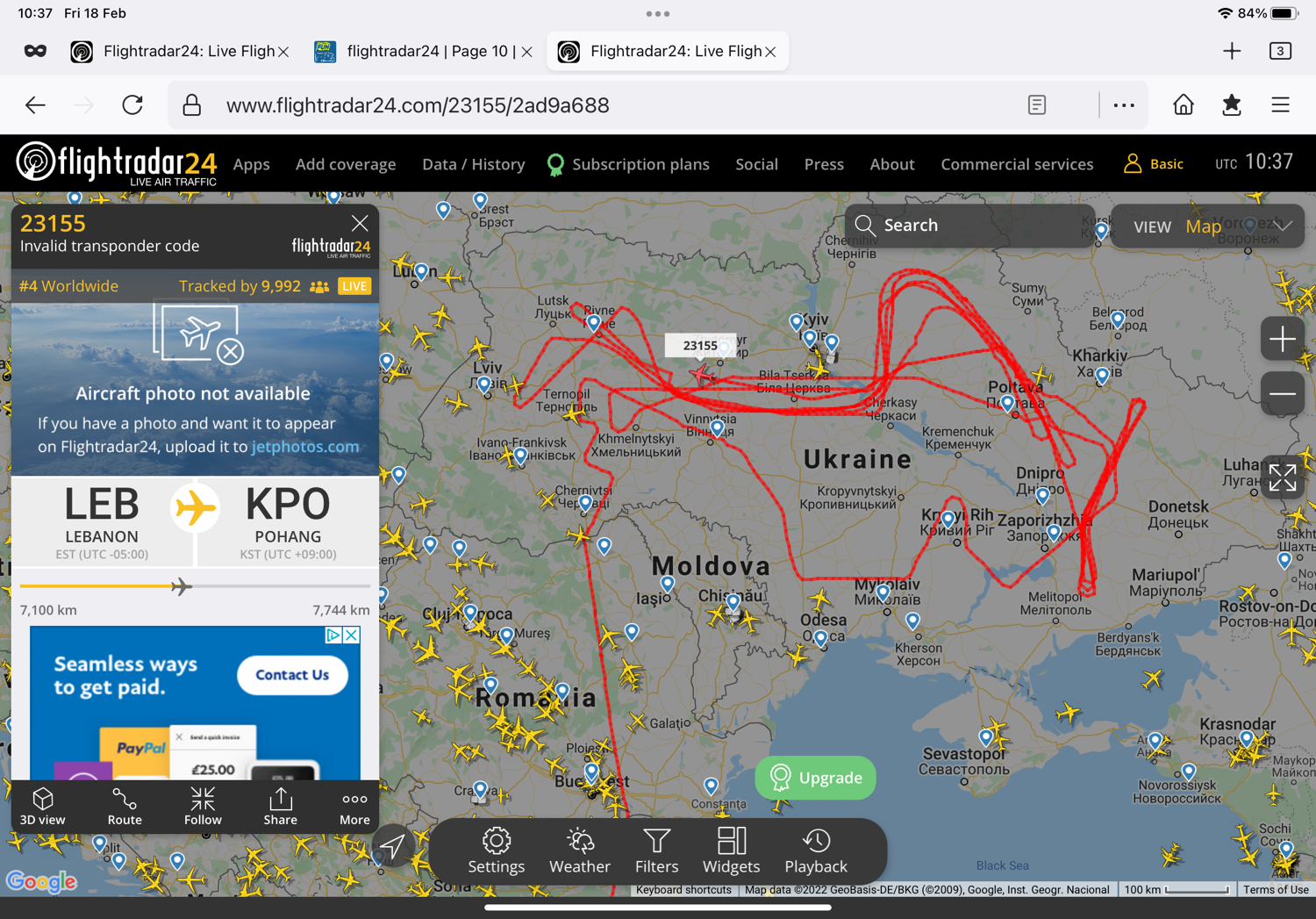Zoom out the map with minus button
This screenshot has width=1316, height=919.
tap(1282, 393)
